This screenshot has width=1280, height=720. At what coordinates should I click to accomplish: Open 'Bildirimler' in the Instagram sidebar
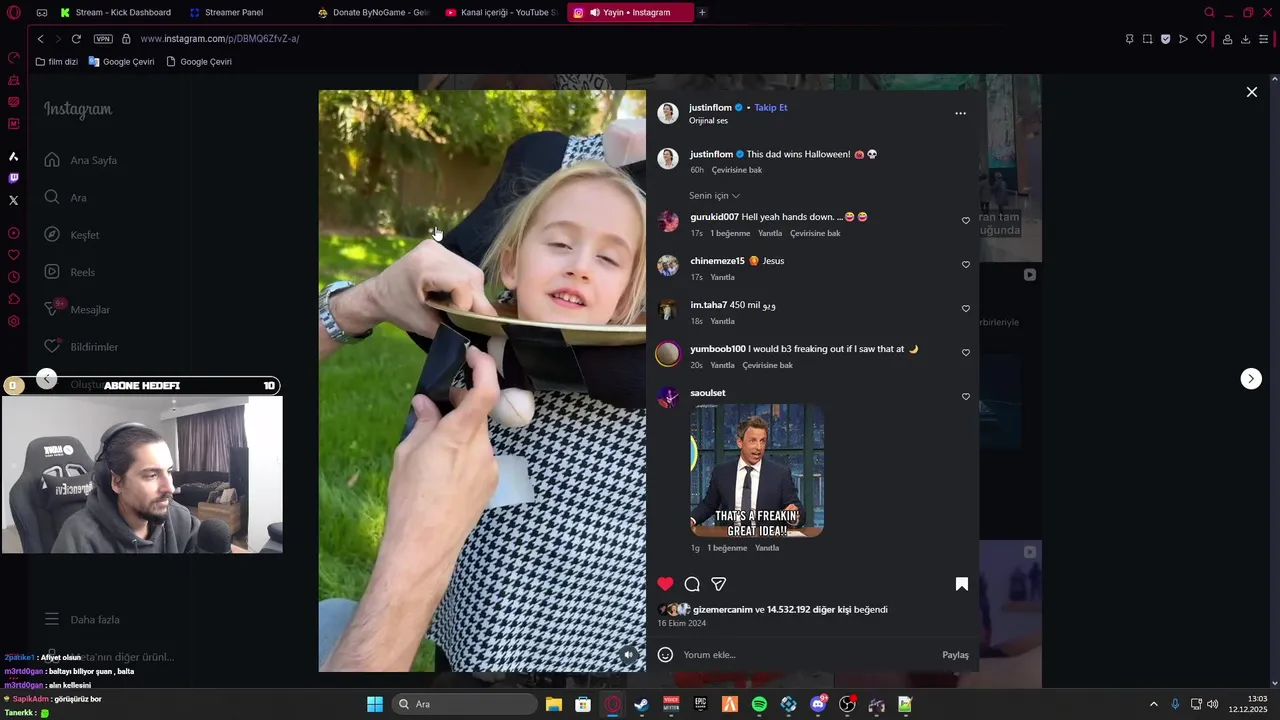81,346
